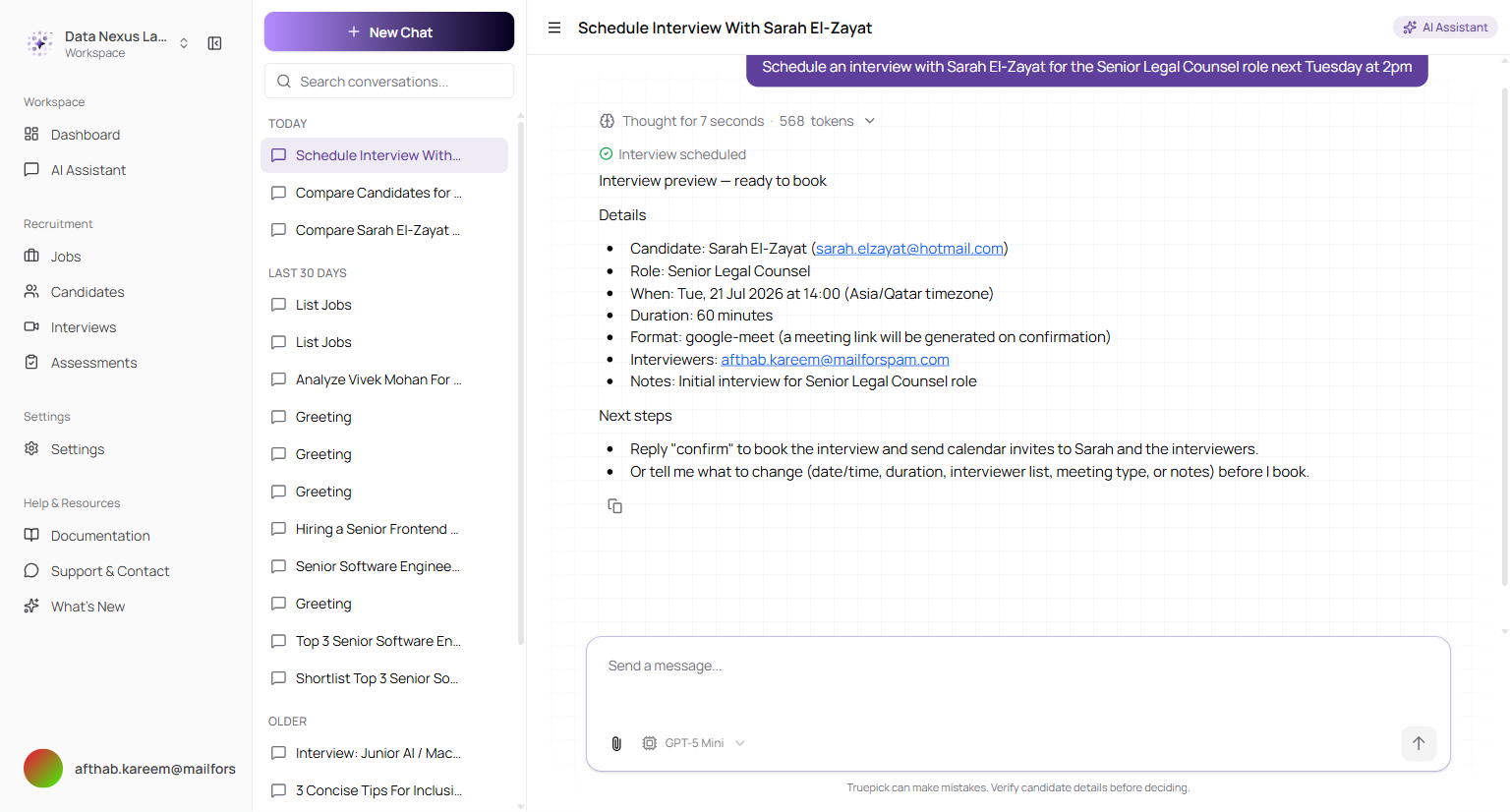Open the hamburger menu beside chat title
The width and height of the screenshot is (1510, 812).
coord(554,28)
